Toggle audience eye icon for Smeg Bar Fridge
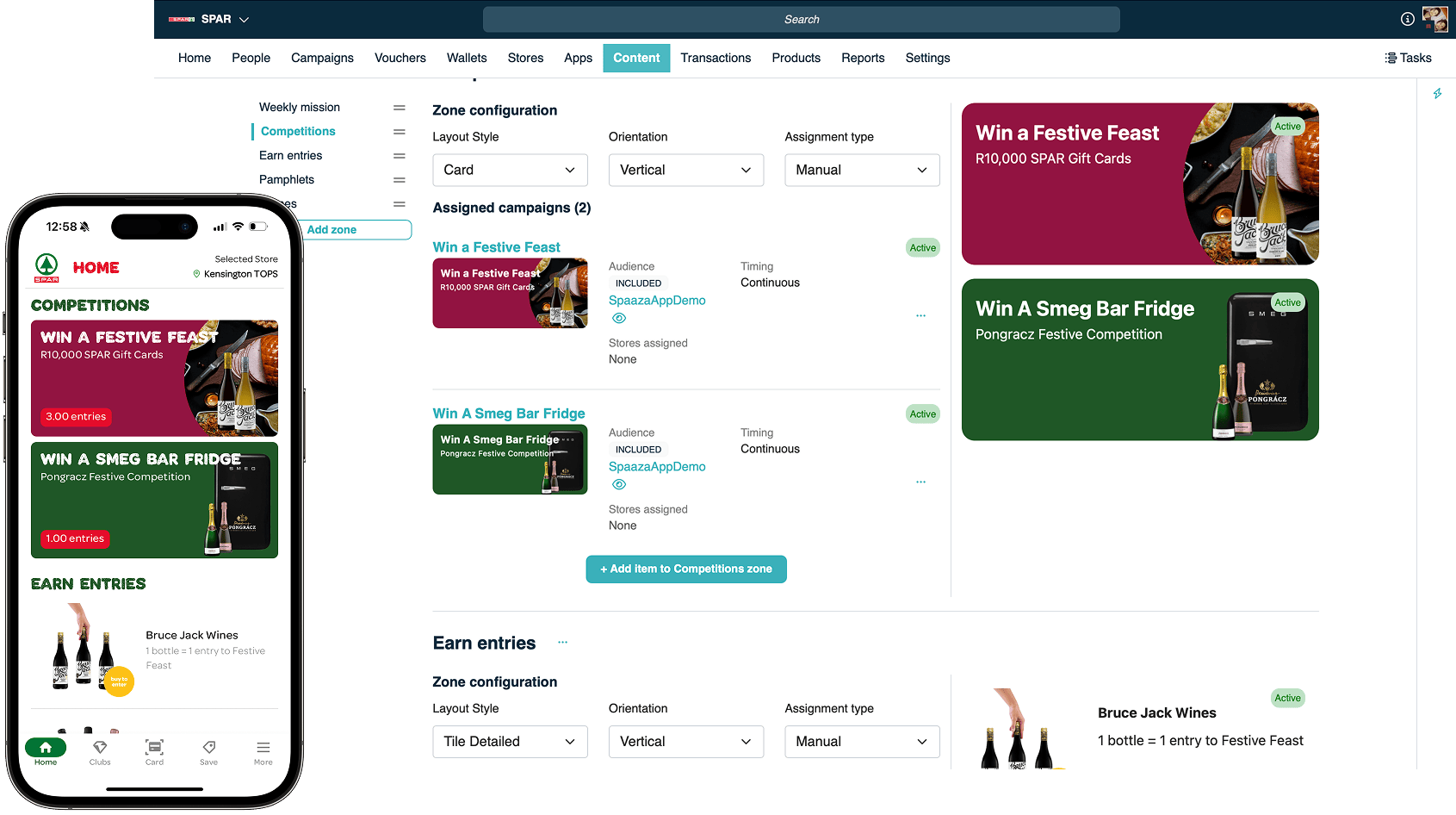 (618, 485)
